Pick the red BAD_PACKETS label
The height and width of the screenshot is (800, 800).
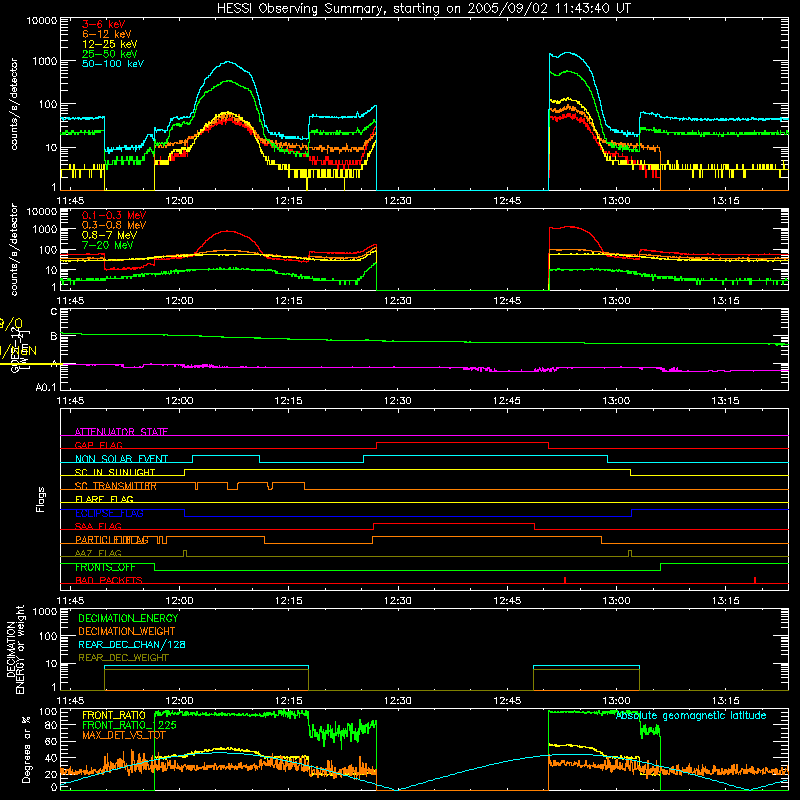point(109,580)
